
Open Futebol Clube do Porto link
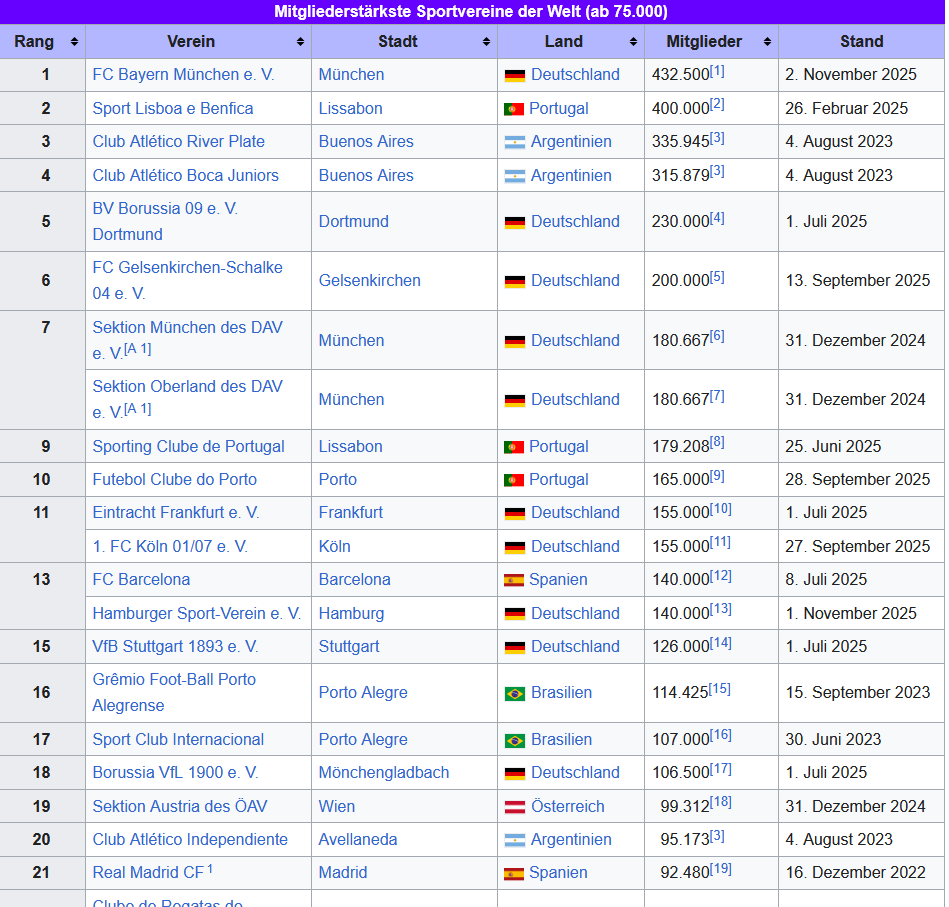click(174, 480)
